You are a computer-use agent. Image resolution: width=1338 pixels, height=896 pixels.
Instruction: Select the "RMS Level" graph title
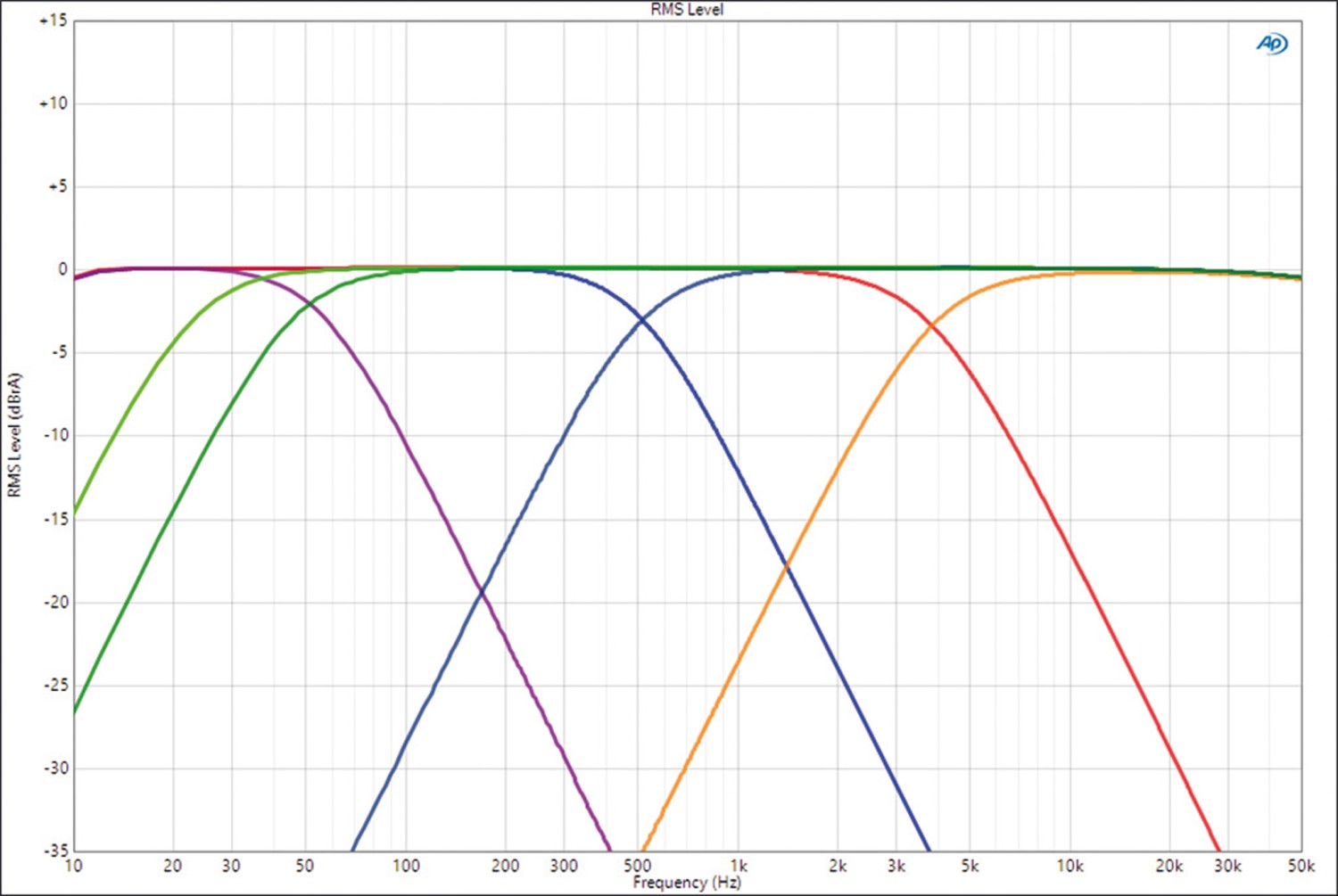coord(686,10)
